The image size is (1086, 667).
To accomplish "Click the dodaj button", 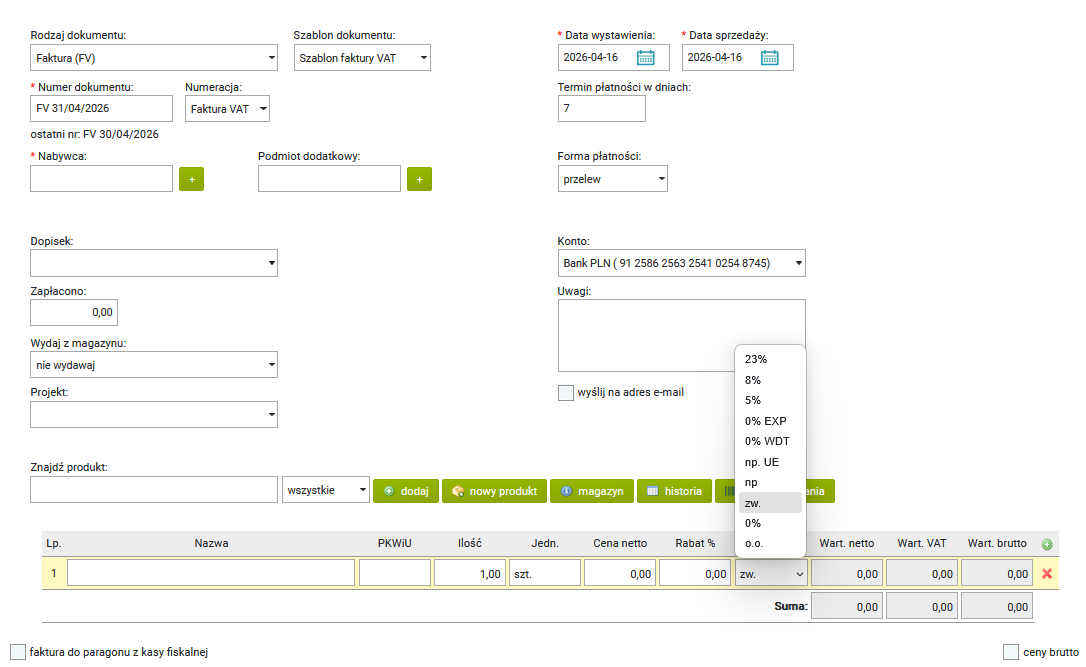I will [405, 491].
